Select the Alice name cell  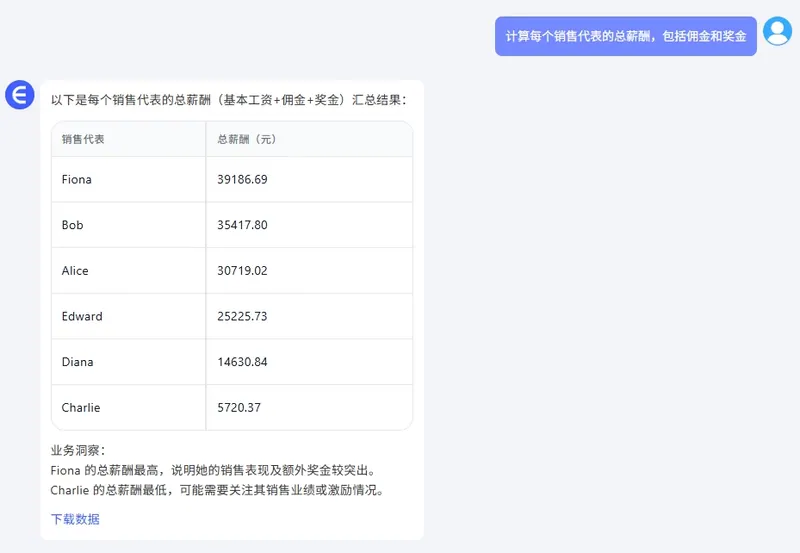click(75, 271)
